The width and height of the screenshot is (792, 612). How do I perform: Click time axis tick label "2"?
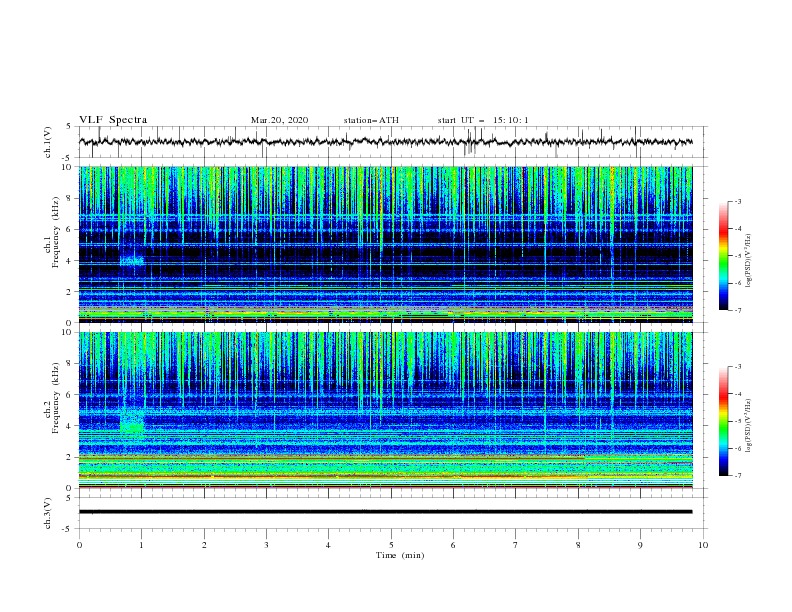click(204, 545)
